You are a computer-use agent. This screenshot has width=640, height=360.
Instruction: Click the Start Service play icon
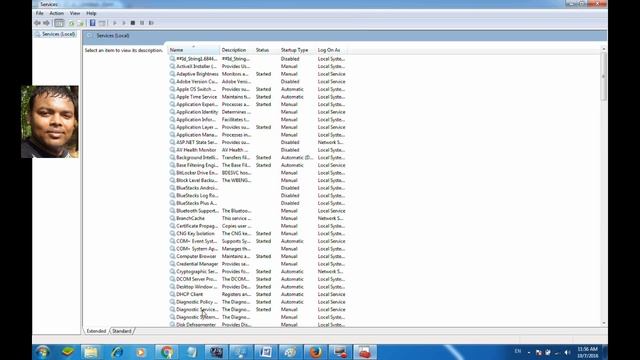point(115,23)
